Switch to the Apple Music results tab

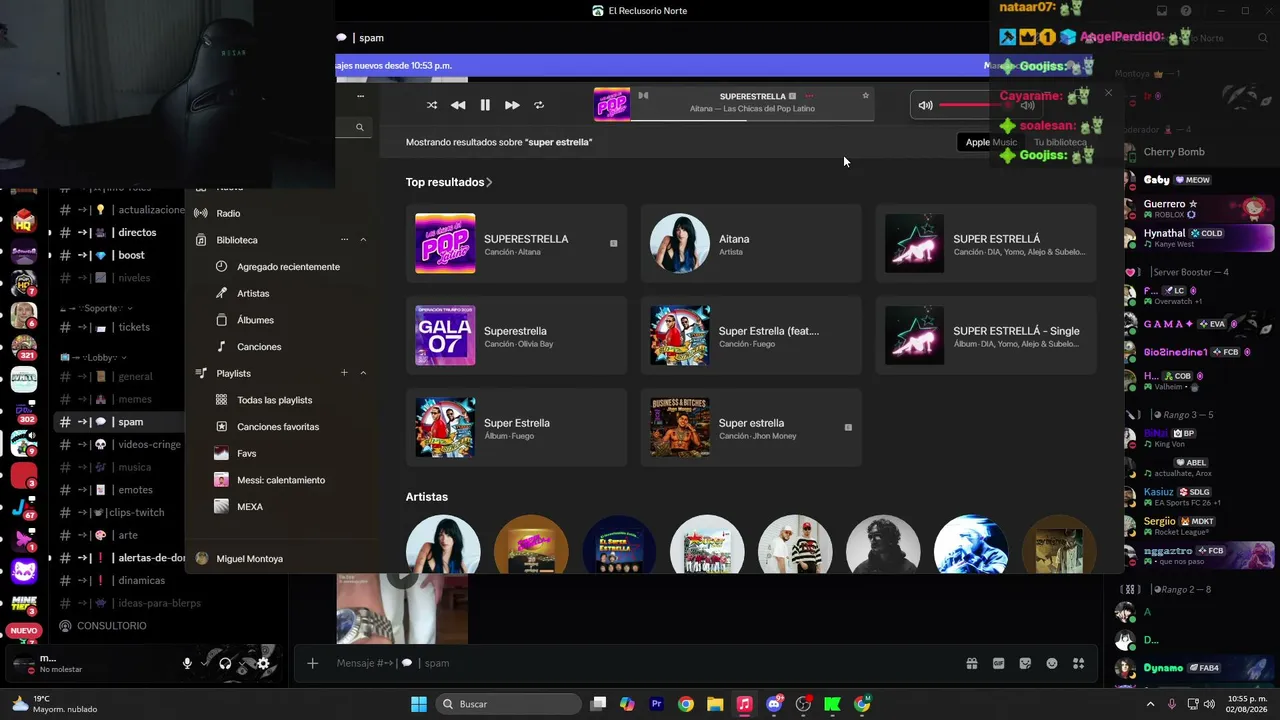coord(991,142)
